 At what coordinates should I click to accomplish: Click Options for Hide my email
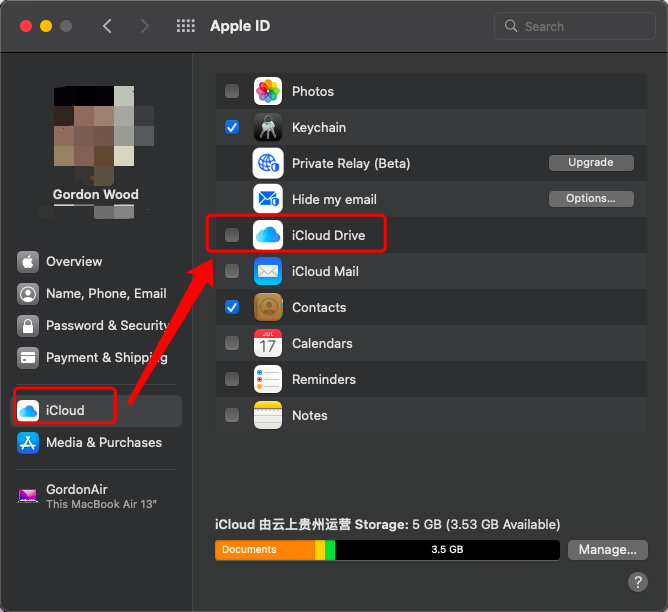click(591, 198)
